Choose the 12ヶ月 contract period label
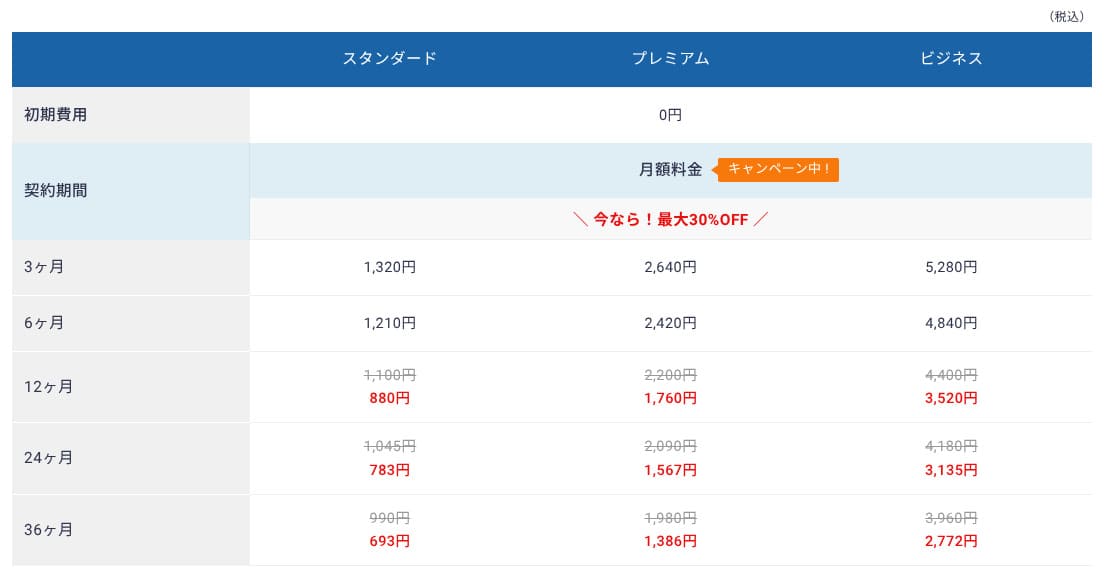Image resolution: width=1107 pixels, height=580 pixels. 49,387
